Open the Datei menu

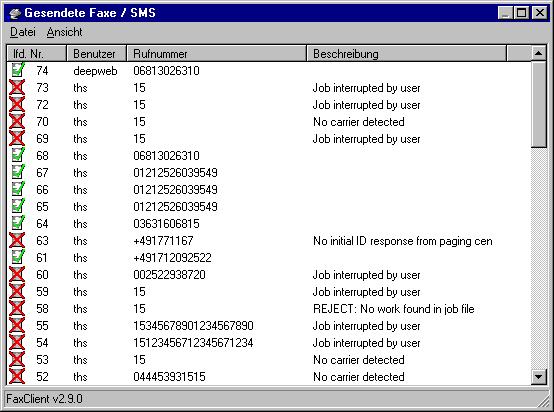click(x=23, y=32)
